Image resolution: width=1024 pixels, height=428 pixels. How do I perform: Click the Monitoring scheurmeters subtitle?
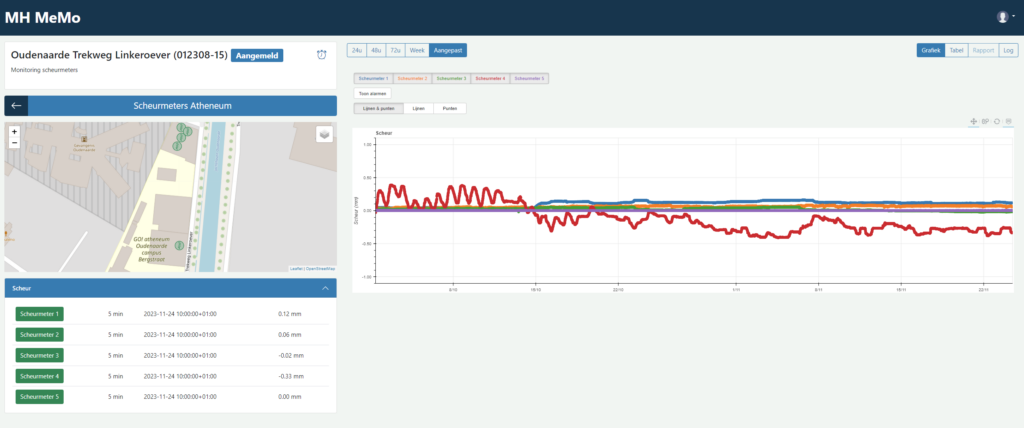(x=44, y=70)
